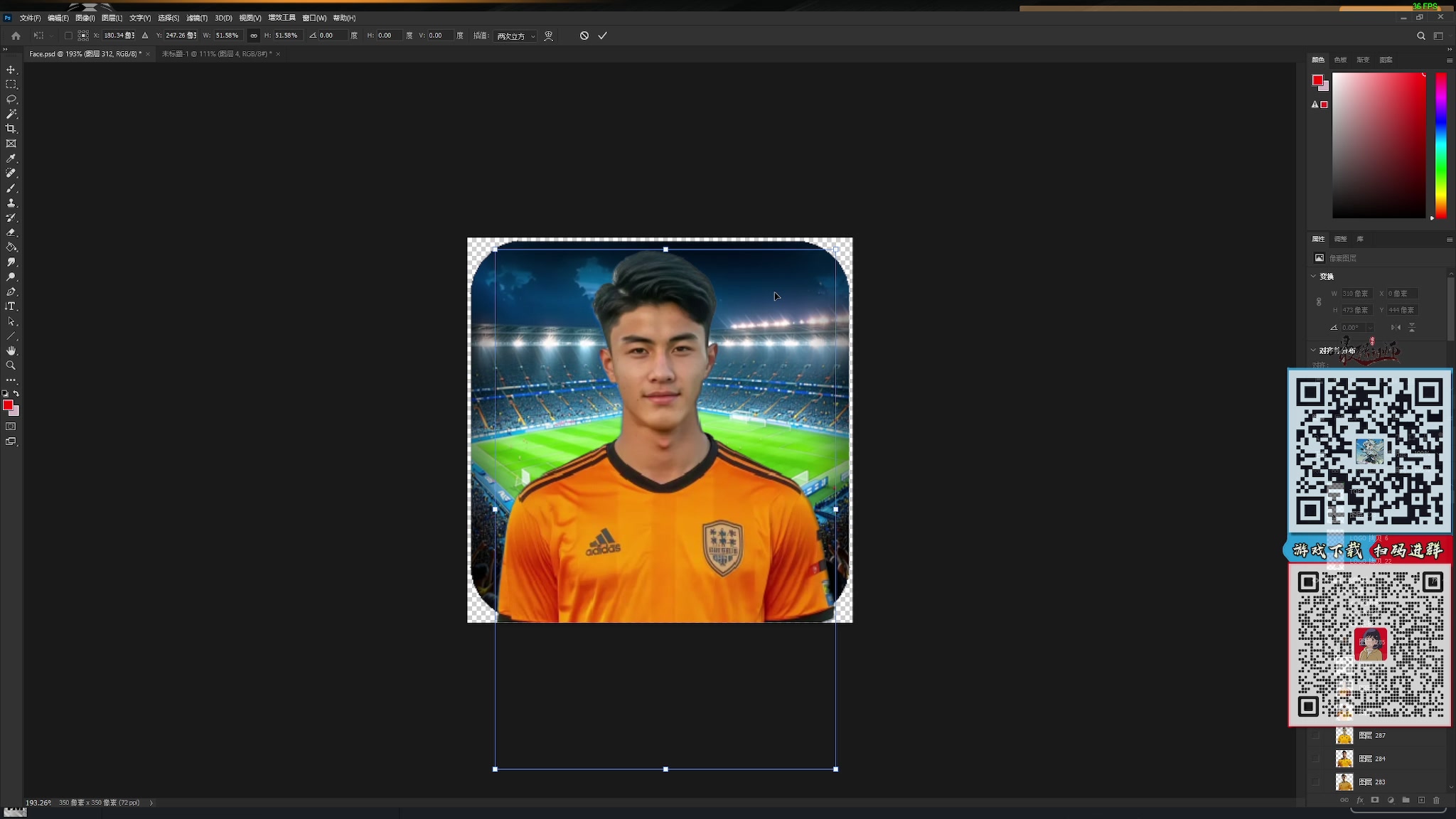The width and height of the screenshot is (1456, 819).
Task: Switch to the 调整 panel tab
Action: click(x=1340, y=239)
